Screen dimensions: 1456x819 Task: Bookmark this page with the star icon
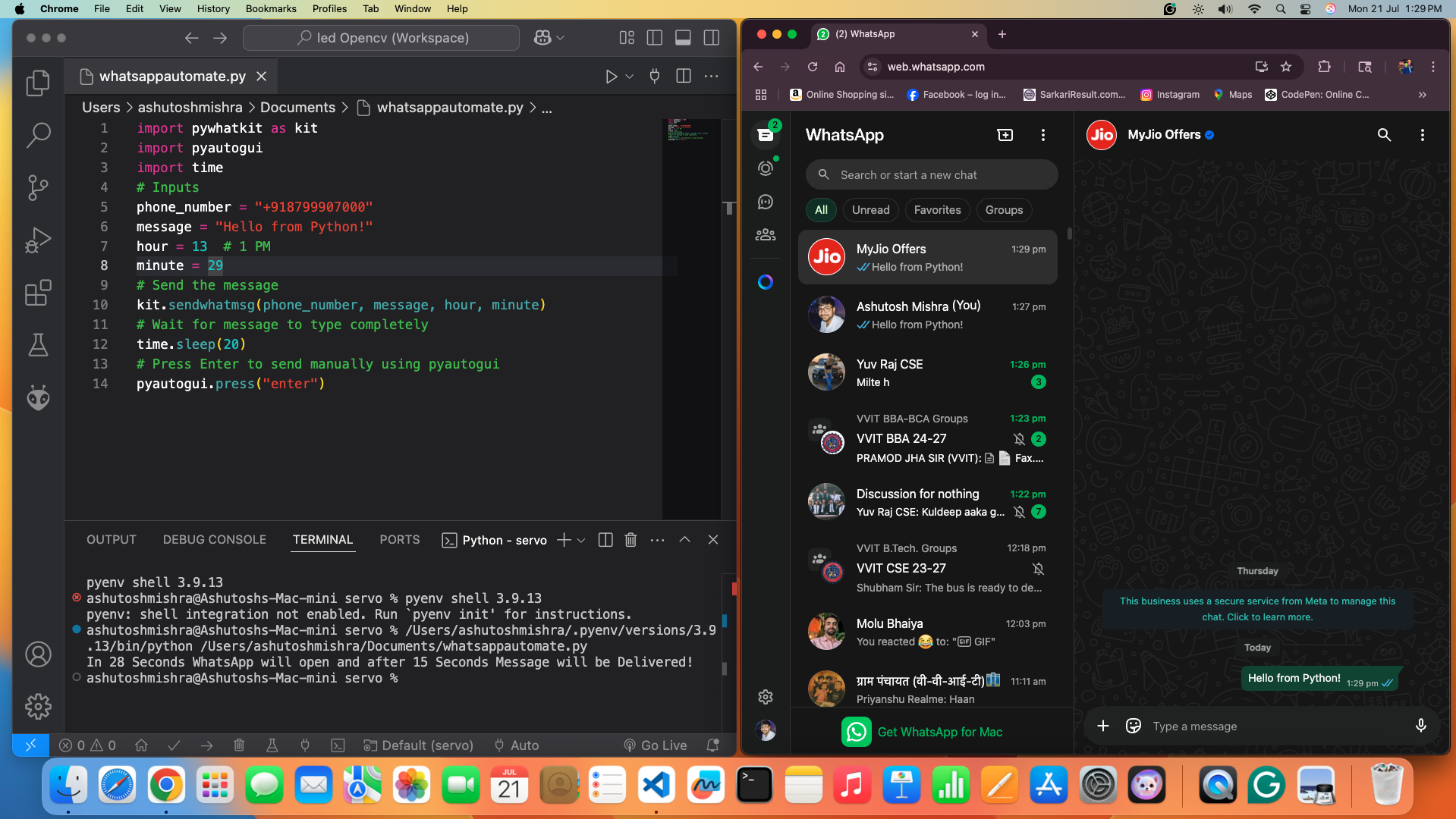tap(1286, 67)
